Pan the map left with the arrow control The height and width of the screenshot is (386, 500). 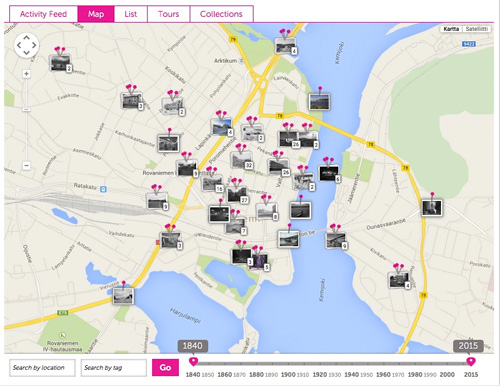point(19,45)
